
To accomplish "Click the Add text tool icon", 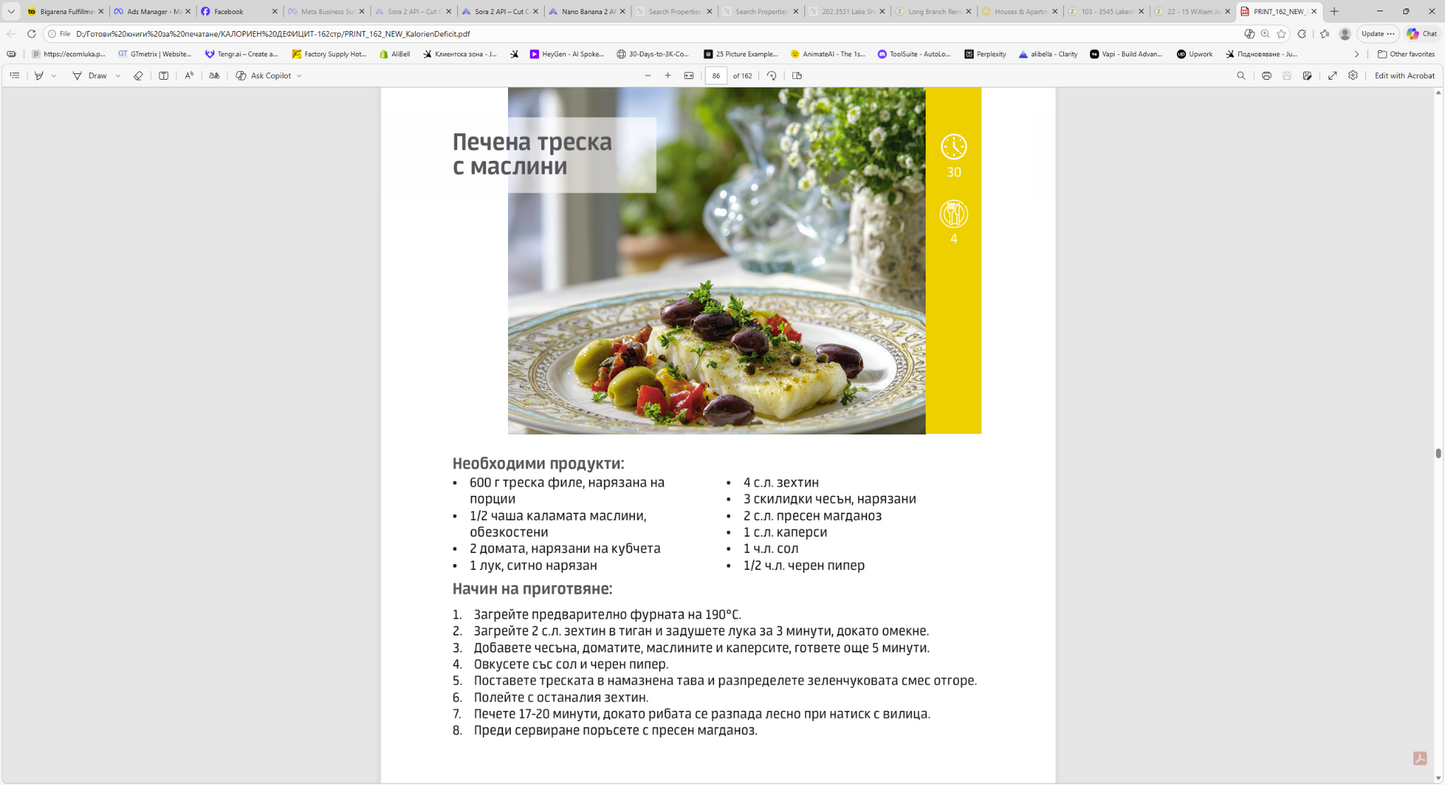I will point(164,76).
